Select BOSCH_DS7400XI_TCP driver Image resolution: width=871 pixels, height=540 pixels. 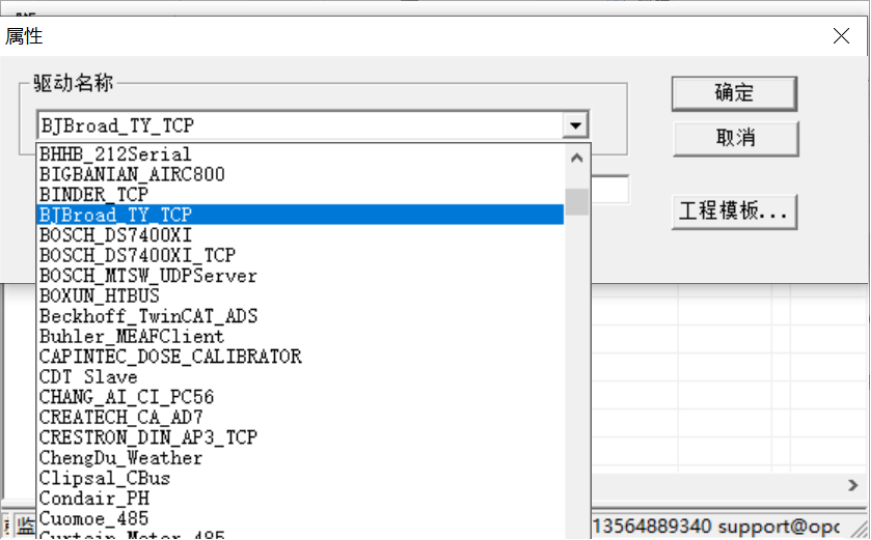pyautogui.click(x=300, y=255)
